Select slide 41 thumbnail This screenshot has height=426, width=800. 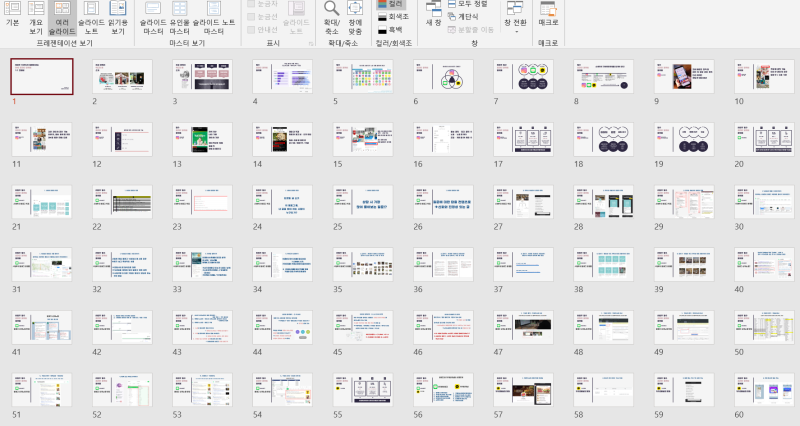point(42,327)
